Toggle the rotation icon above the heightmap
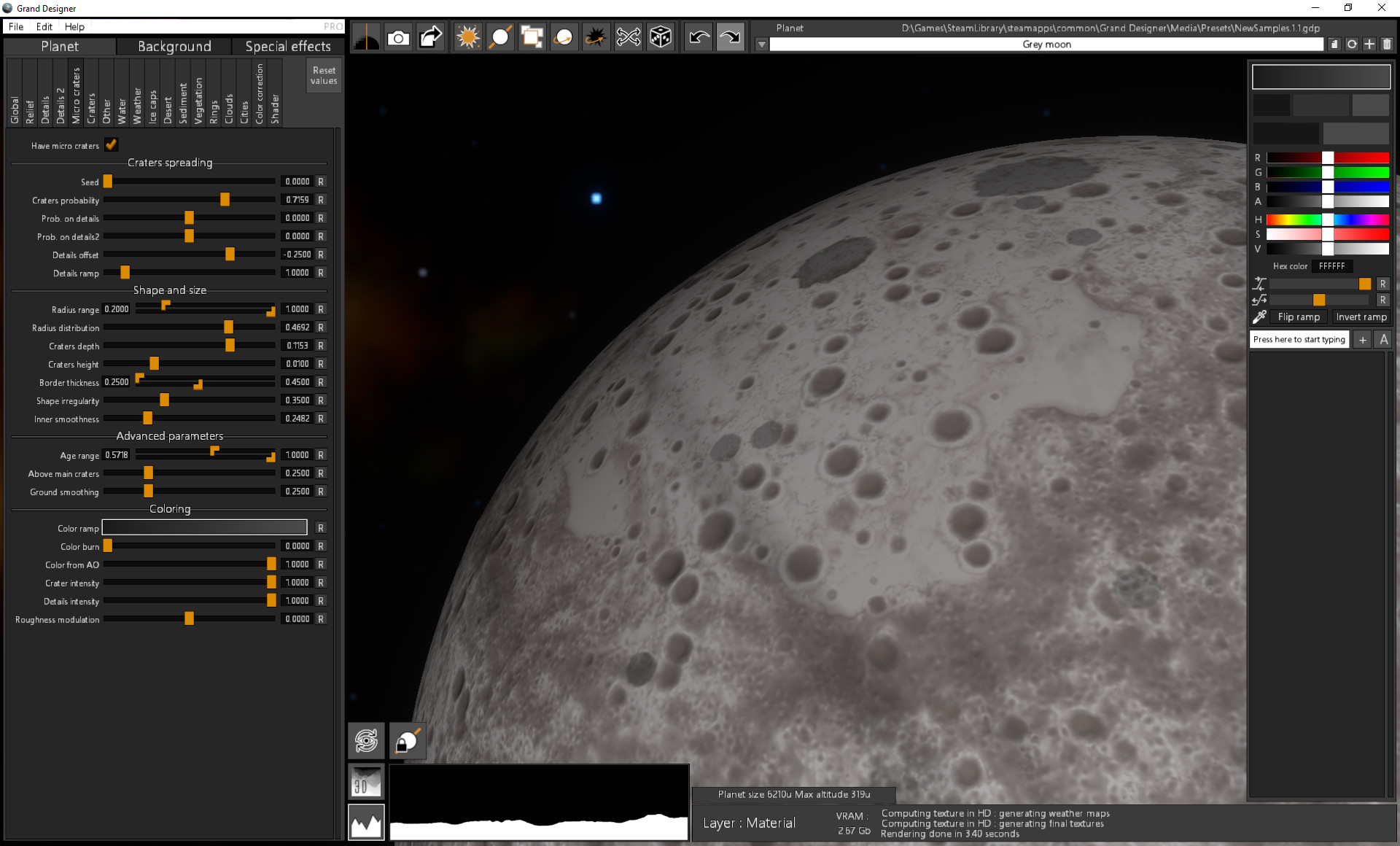 [365, 740]
